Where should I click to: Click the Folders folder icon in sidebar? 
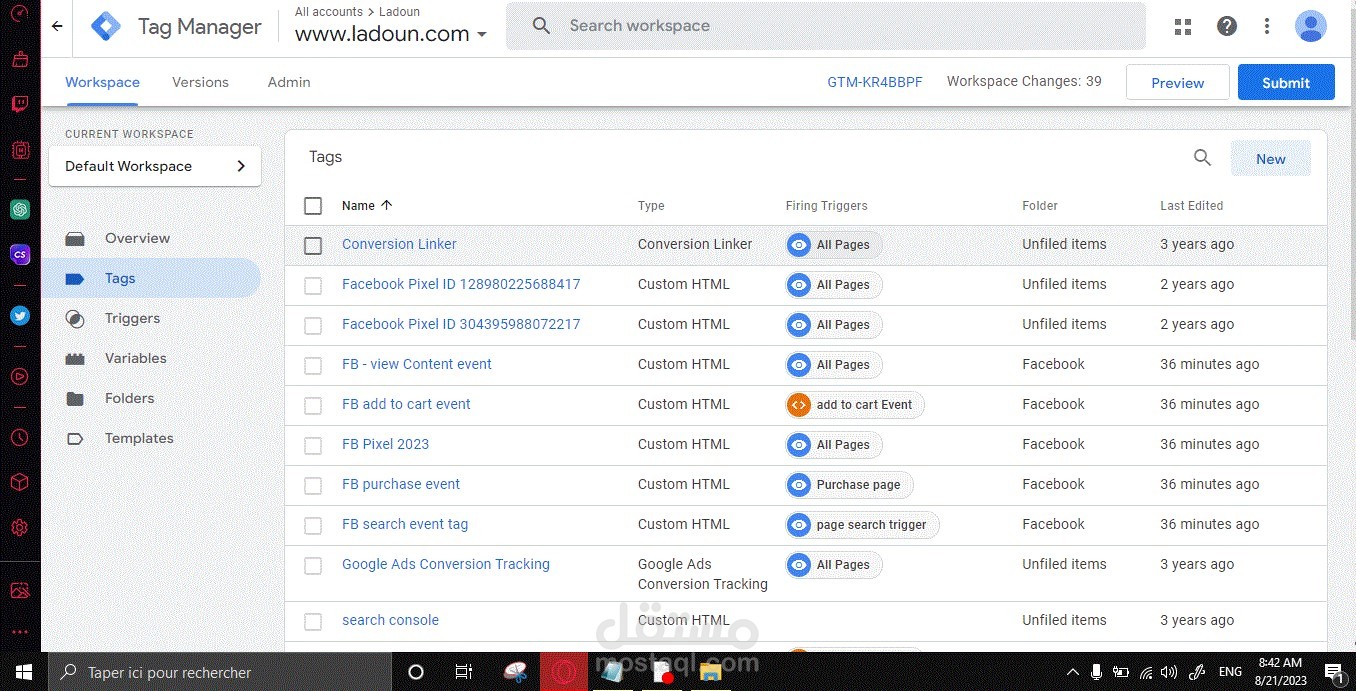[x=75, y=399]
